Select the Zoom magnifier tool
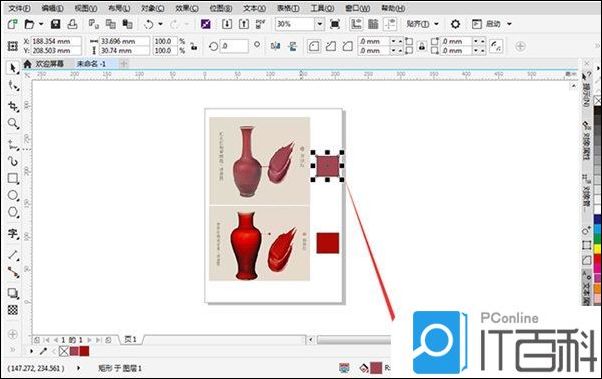602x379 pixels. (13, 123)
